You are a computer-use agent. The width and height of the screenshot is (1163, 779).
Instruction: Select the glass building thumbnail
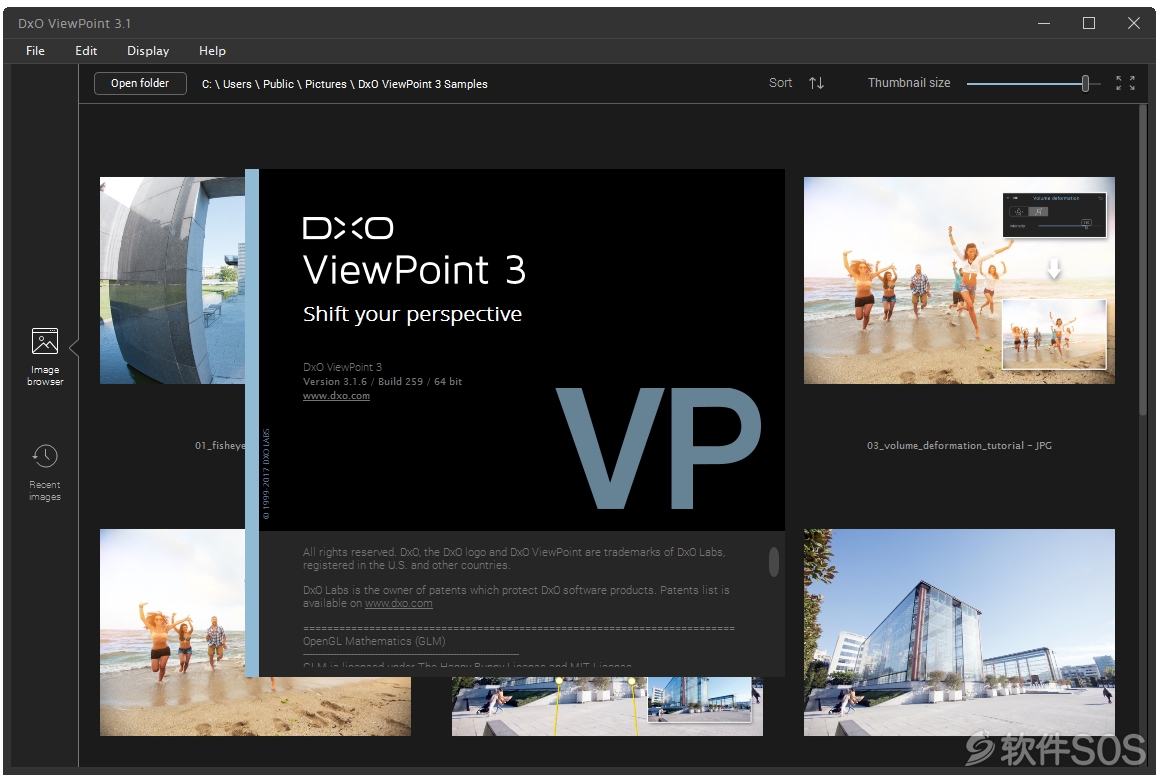point(959,632)
